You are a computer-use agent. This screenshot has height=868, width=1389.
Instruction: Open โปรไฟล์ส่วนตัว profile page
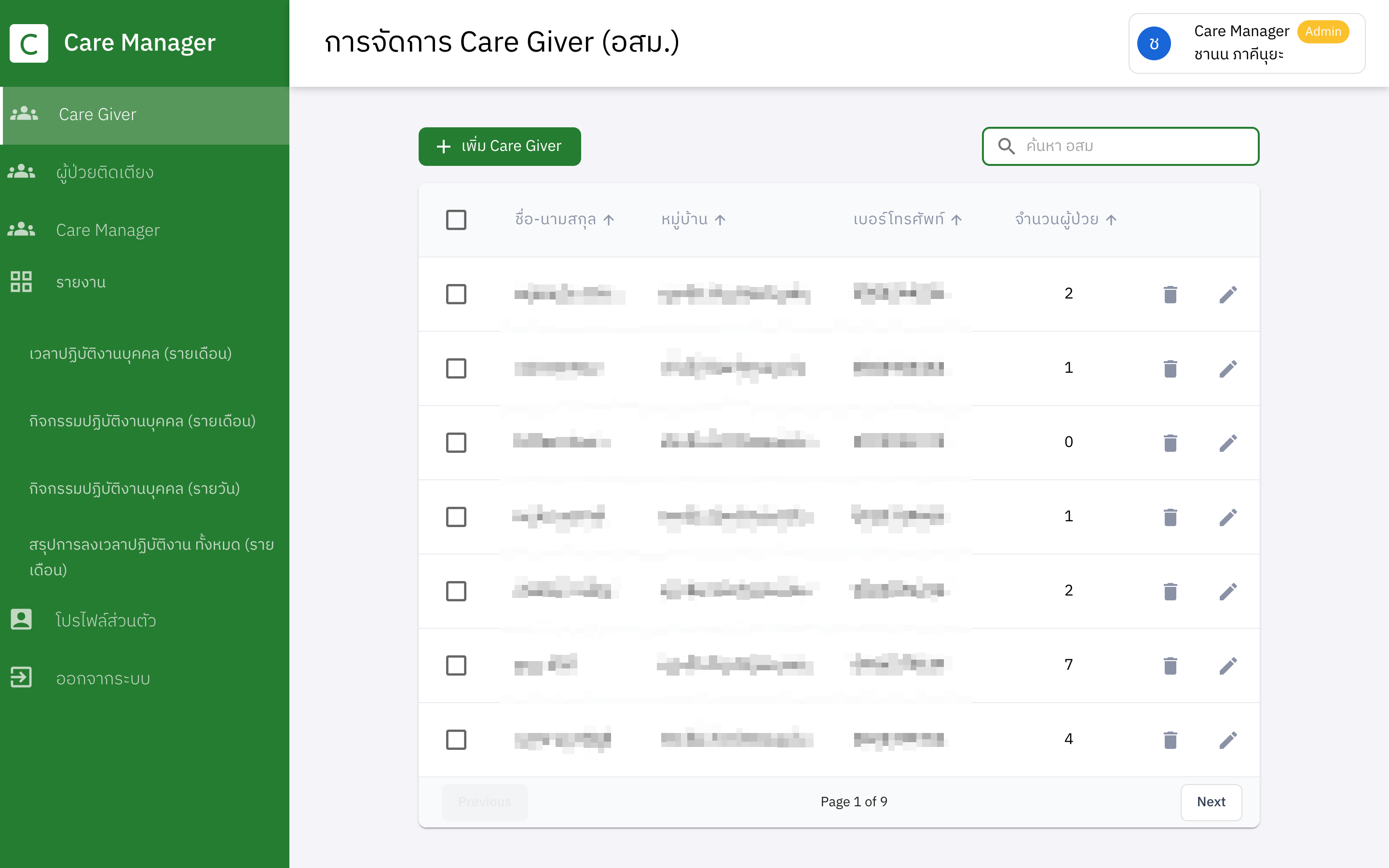click(145, 620)
